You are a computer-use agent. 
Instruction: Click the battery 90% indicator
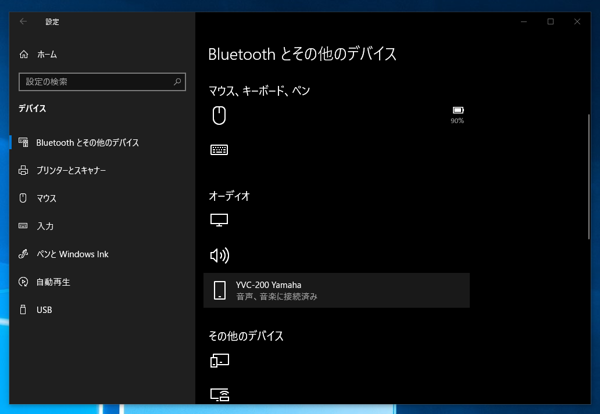pyautogui.click(x=458, y=115)
